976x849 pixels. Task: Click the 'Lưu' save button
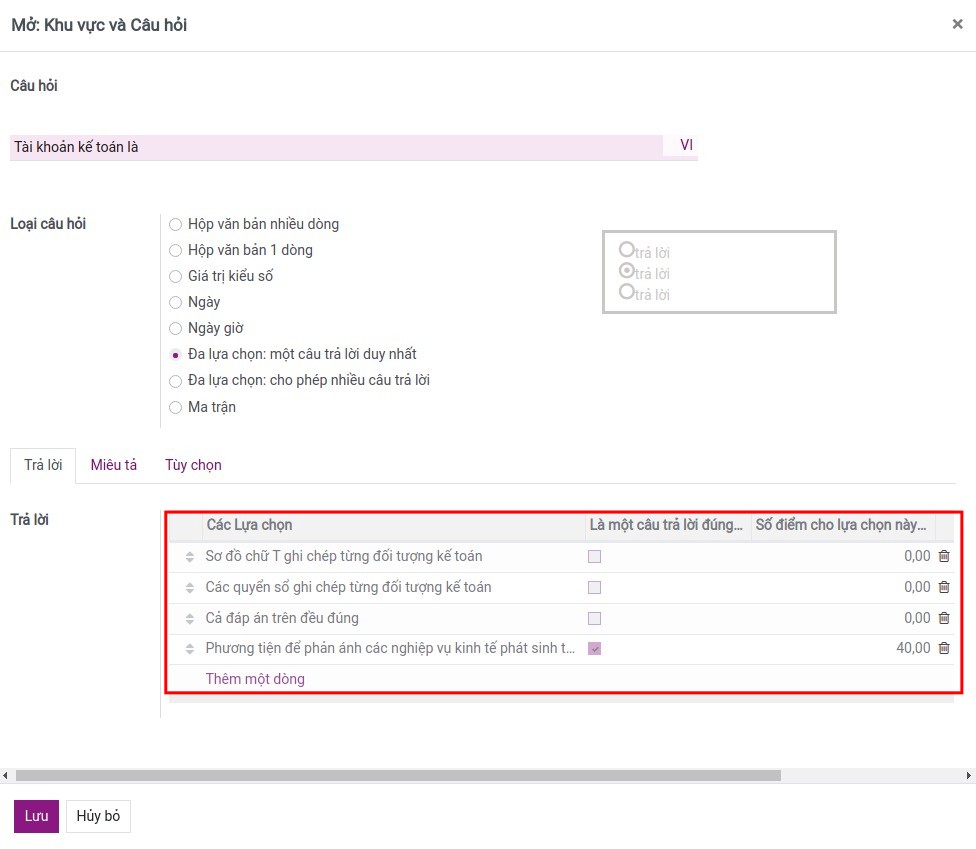[x=36, y=816]
